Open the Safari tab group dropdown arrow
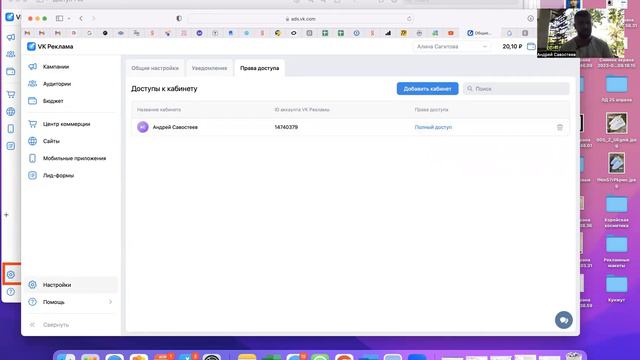 pyautogui.click(x=69, y=18)
